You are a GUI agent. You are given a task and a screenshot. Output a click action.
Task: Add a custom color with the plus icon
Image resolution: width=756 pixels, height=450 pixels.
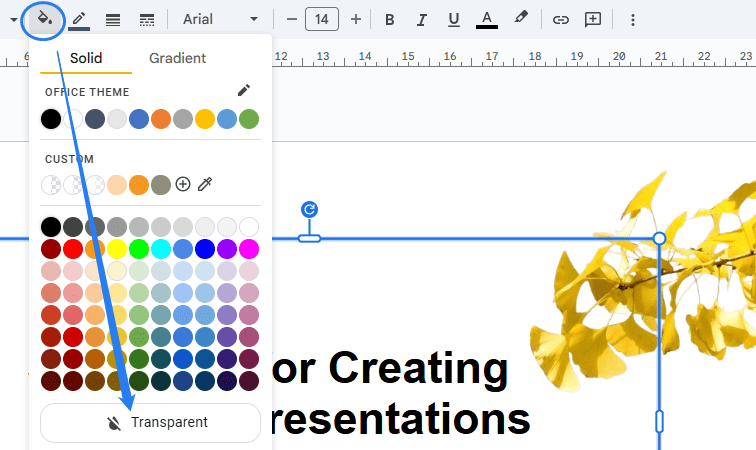click(183, 184)
